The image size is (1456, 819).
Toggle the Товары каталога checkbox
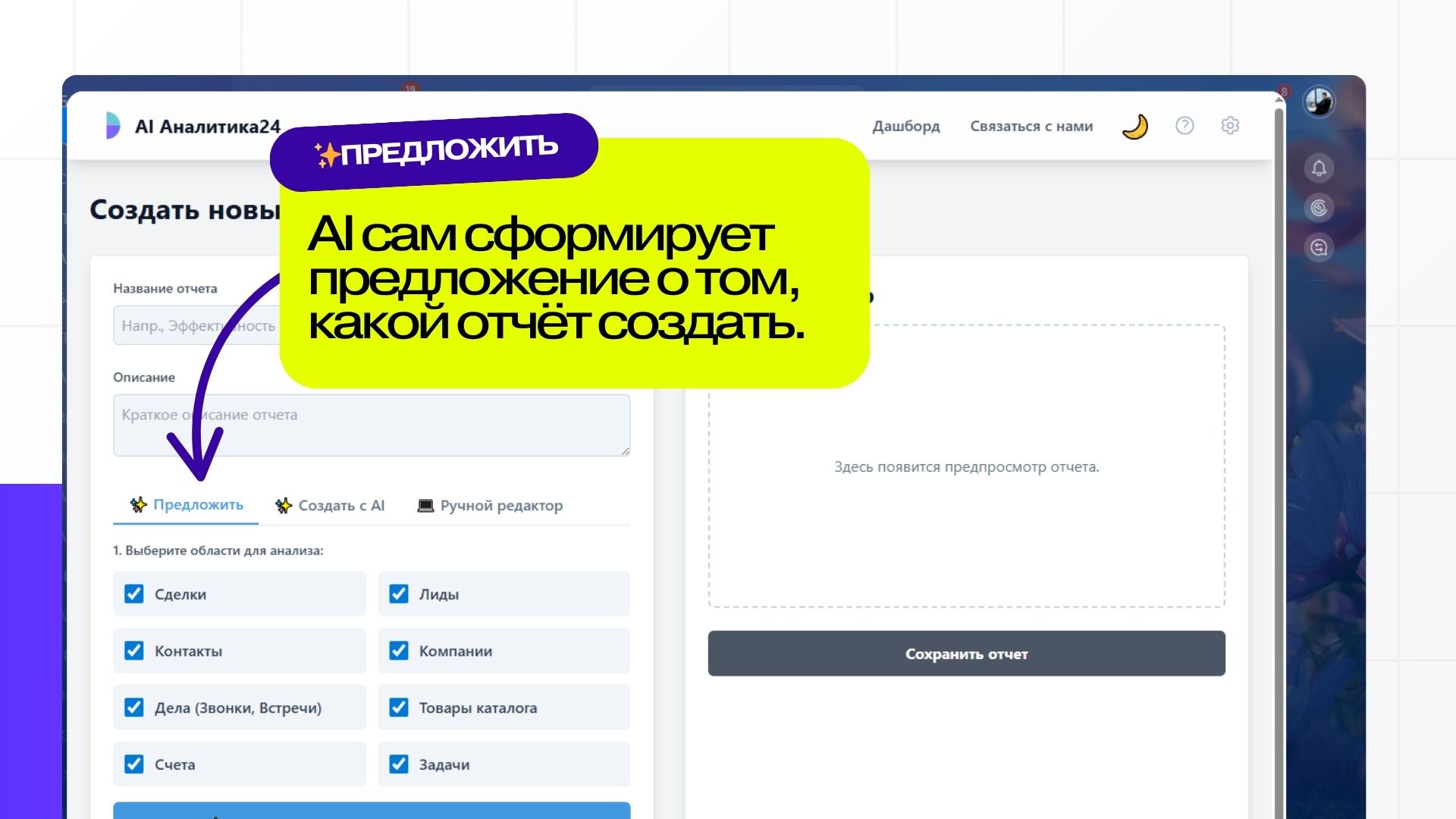click(399, 708)
